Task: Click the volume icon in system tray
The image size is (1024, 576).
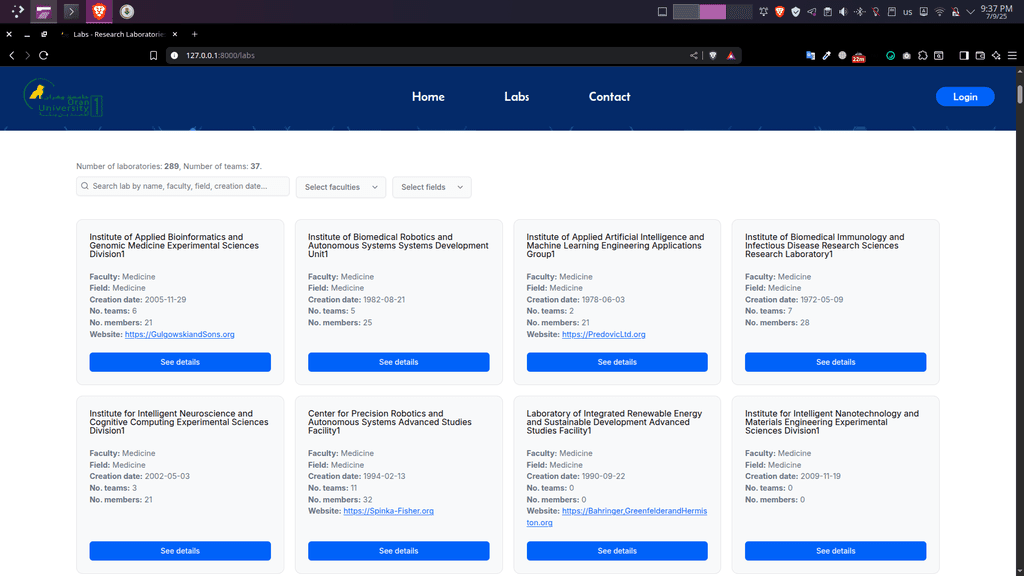Action: pos(842,12)
